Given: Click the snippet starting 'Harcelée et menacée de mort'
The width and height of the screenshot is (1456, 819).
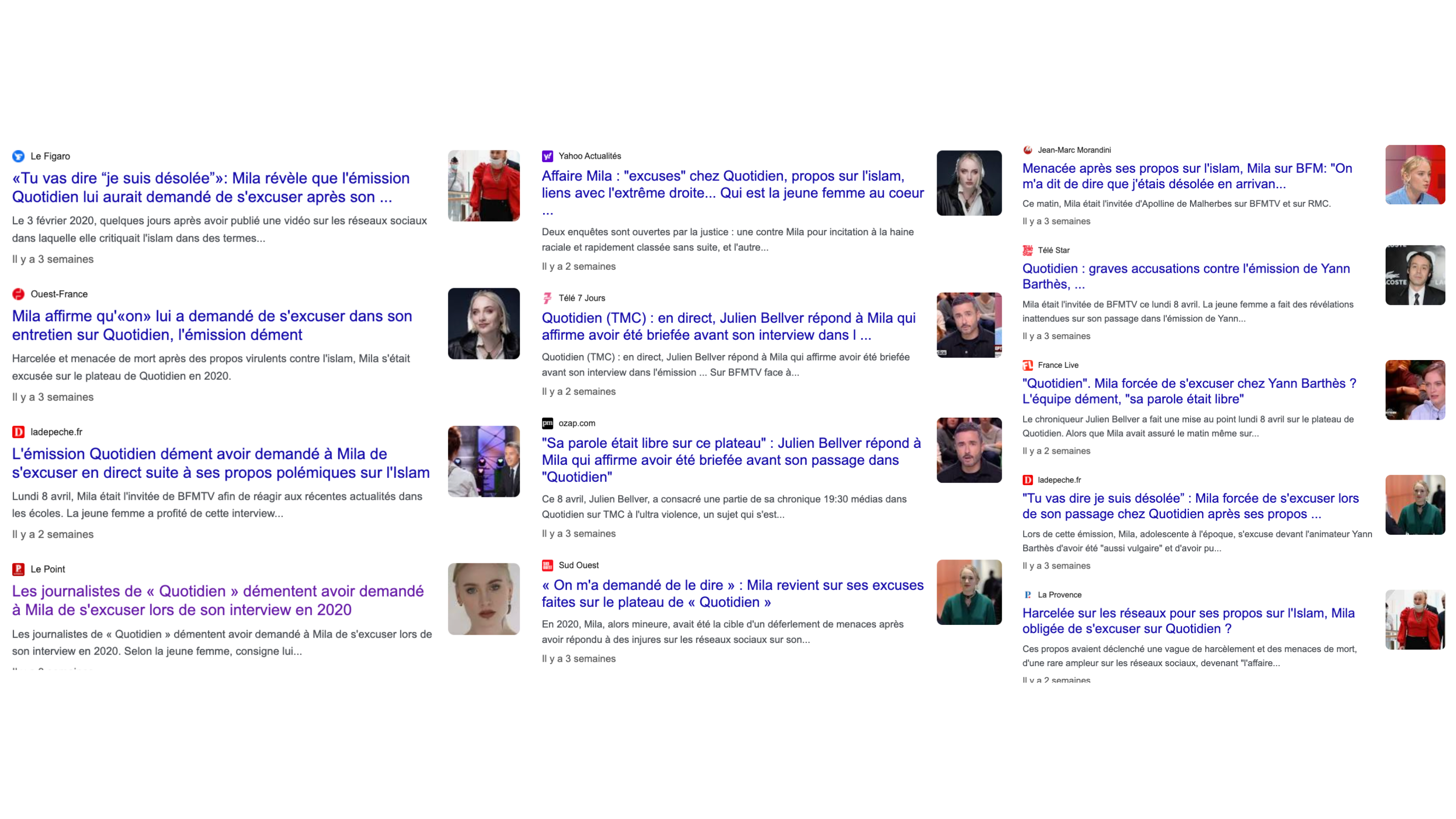Looking at the screenshot, I should (x=211, y=367).
